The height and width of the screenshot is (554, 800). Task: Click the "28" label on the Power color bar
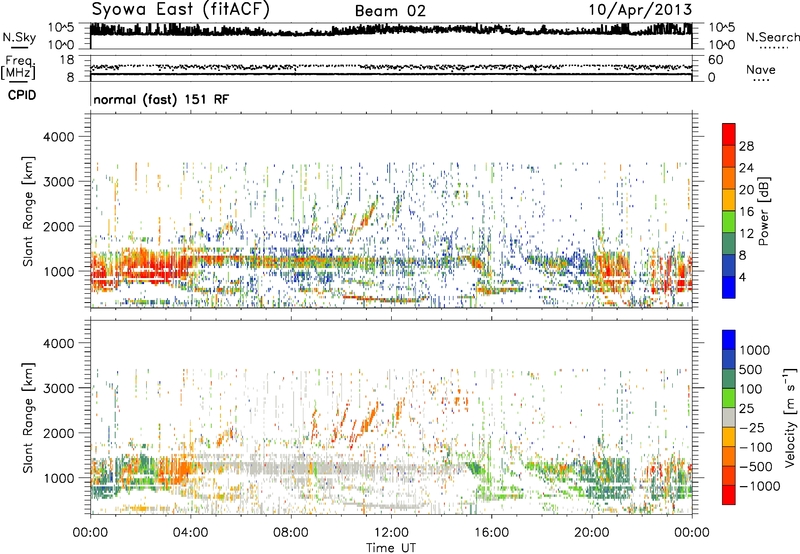tap(746, 146)
